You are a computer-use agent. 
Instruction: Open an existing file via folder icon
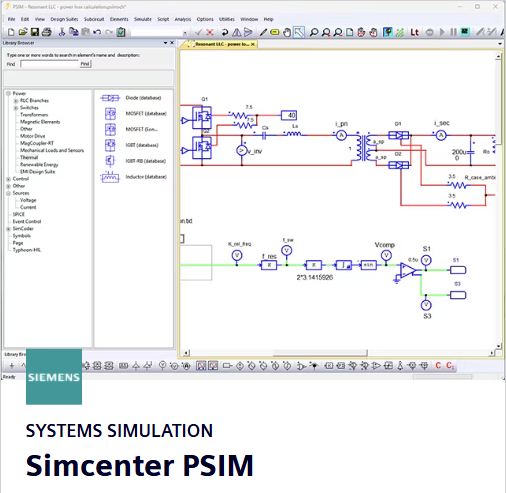click(23, 32)
